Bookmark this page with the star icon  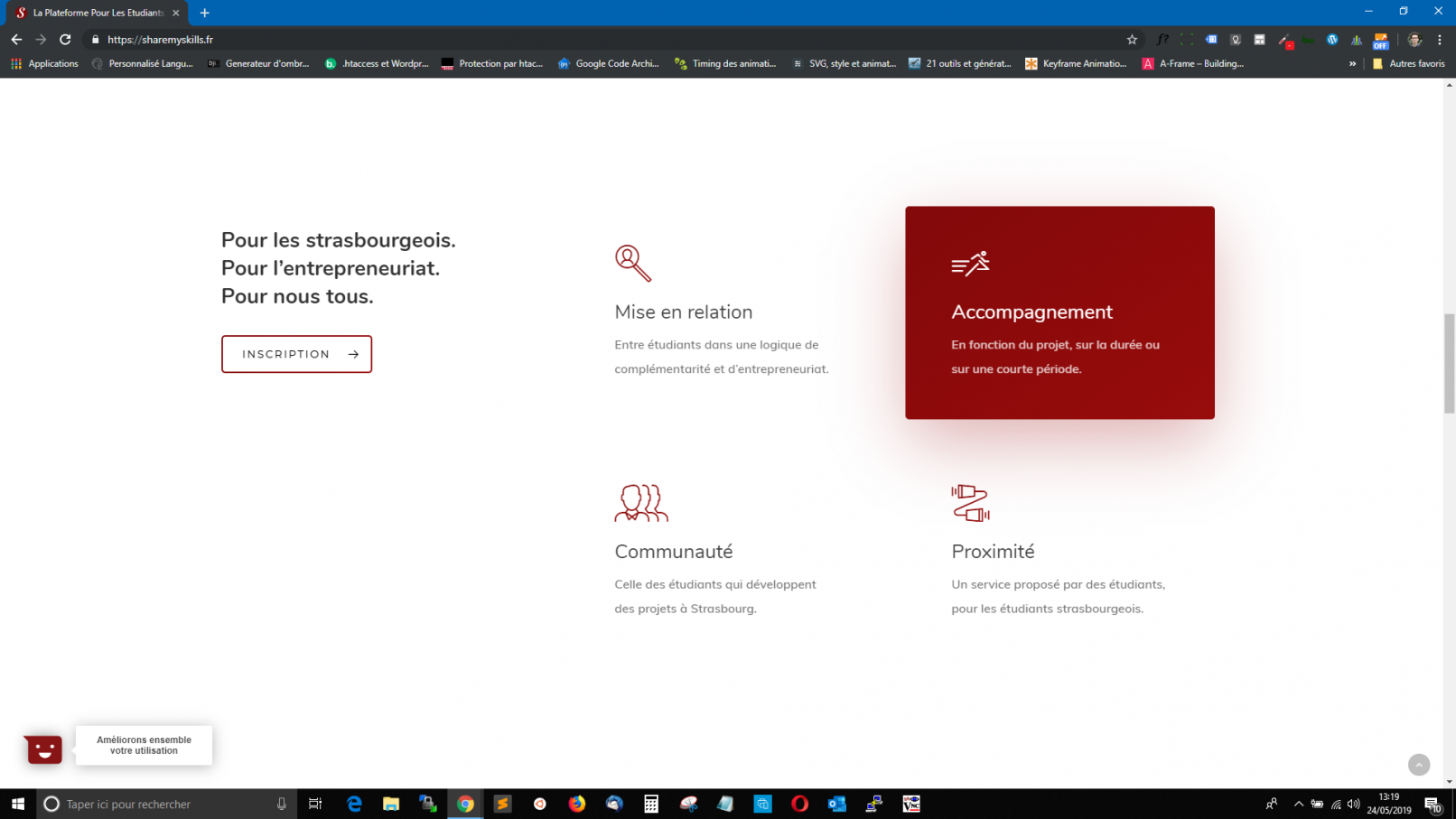(1132, 40)
